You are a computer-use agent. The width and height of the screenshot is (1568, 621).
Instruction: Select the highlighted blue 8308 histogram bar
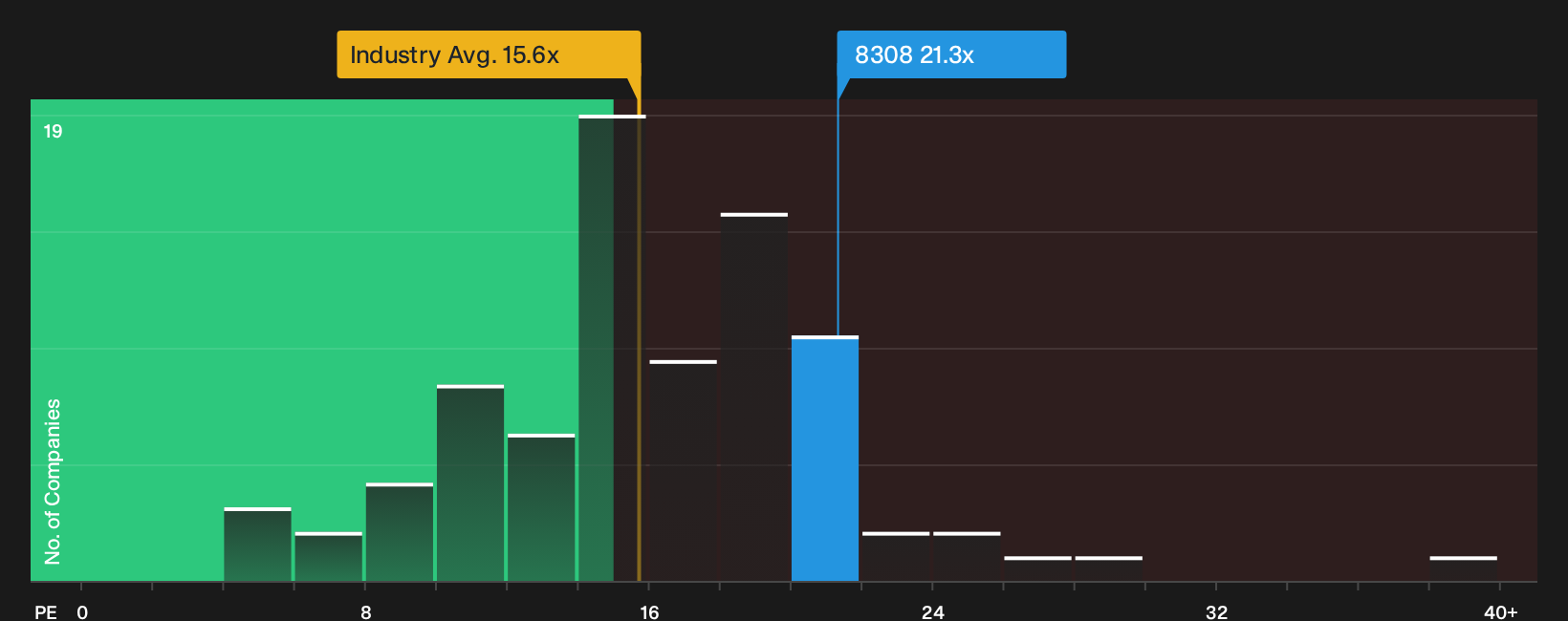click(825, 459)
